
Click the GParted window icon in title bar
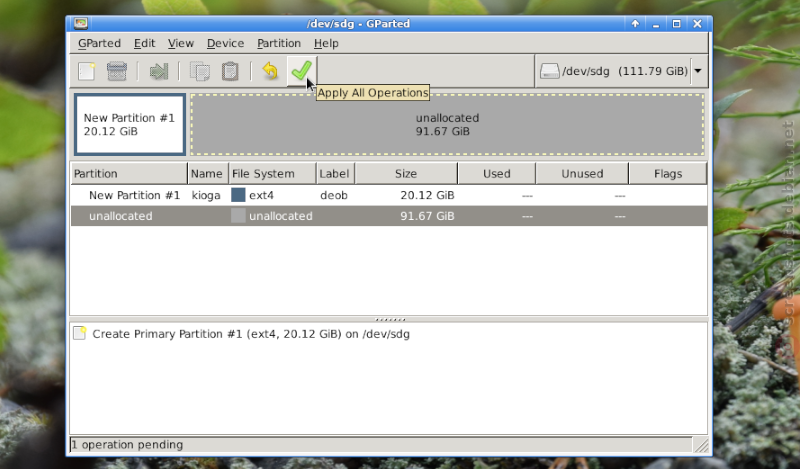(81, 23)
